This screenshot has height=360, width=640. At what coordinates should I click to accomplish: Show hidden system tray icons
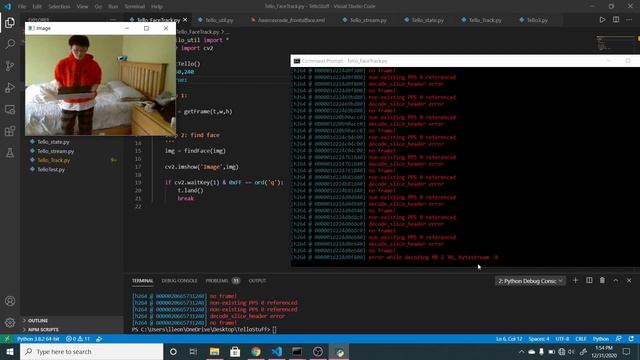coord(521,351)
